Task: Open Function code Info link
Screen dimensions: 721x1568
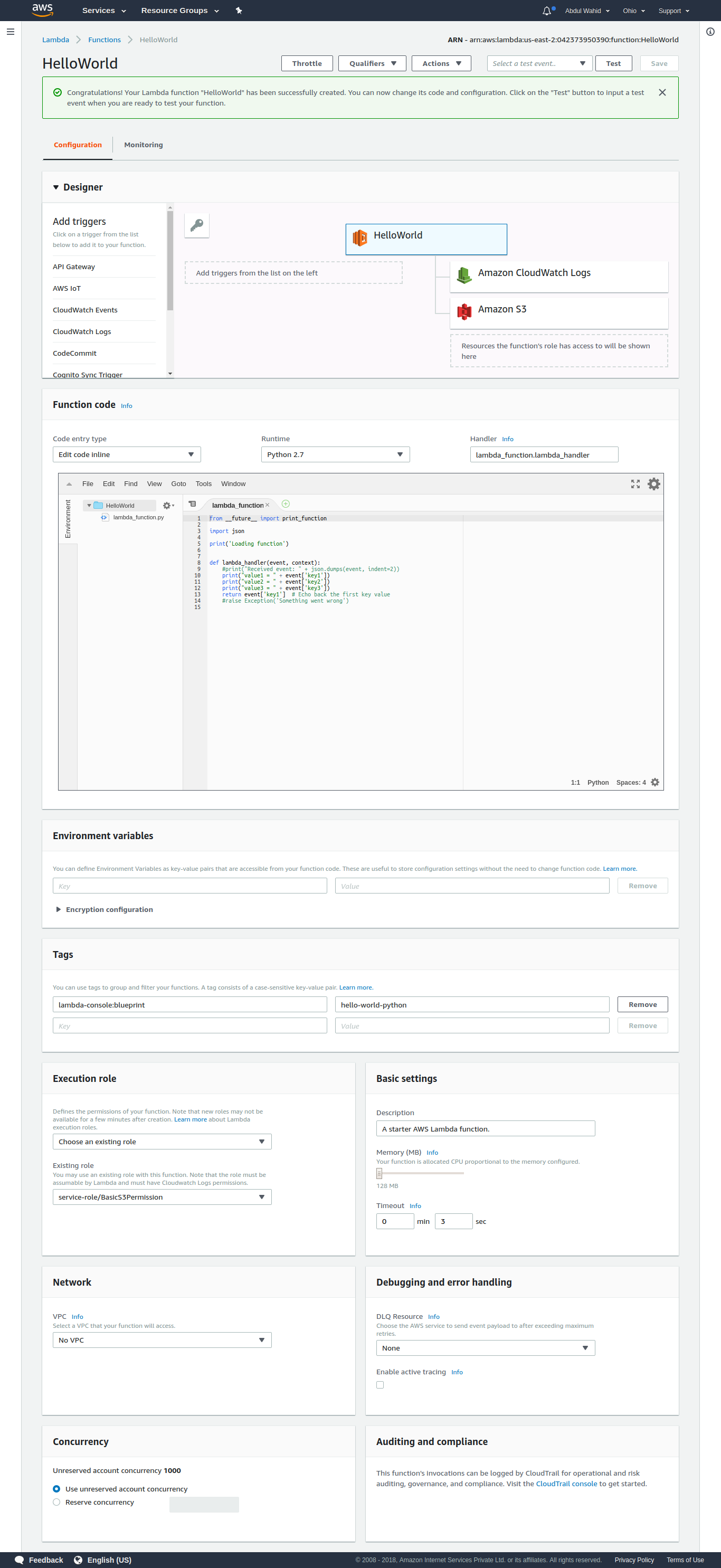Action: pyautogui.click(x=126, y=406)
